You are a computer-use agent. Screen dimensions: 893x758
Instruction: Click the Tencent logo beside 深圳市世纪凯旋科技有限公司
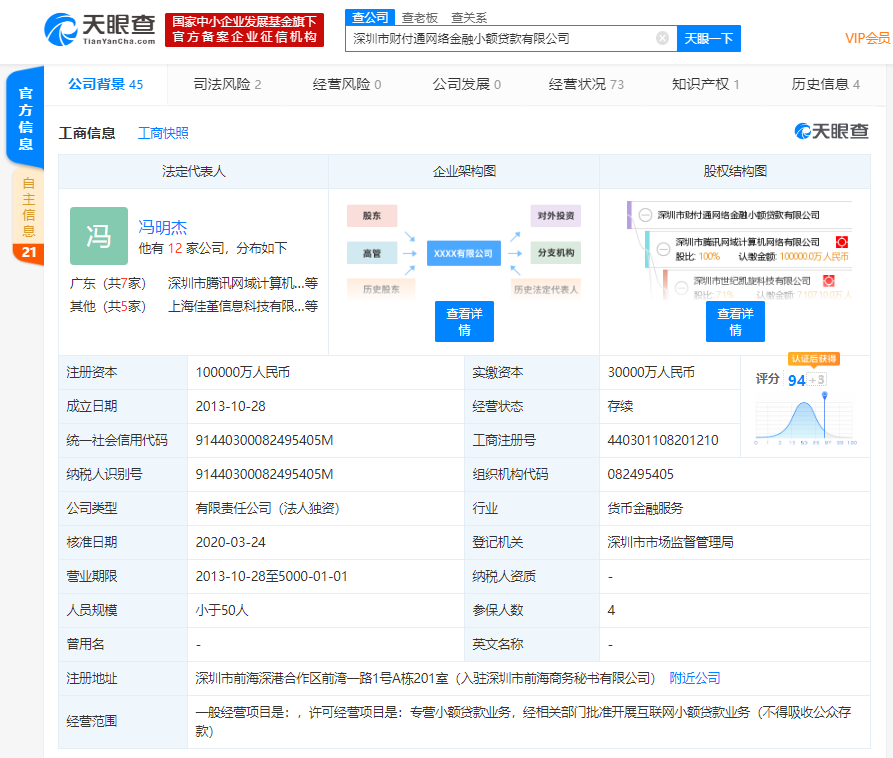(x=828, y=279)
